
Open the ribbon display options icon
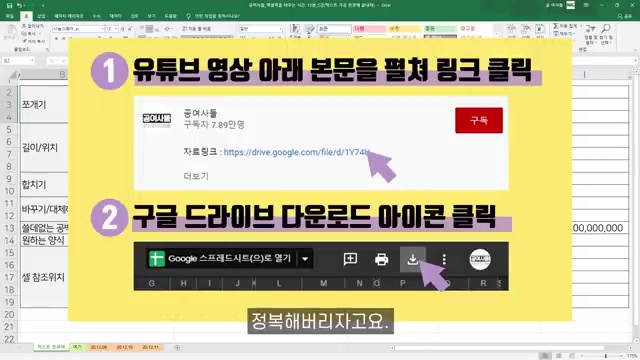click(587, 5)
